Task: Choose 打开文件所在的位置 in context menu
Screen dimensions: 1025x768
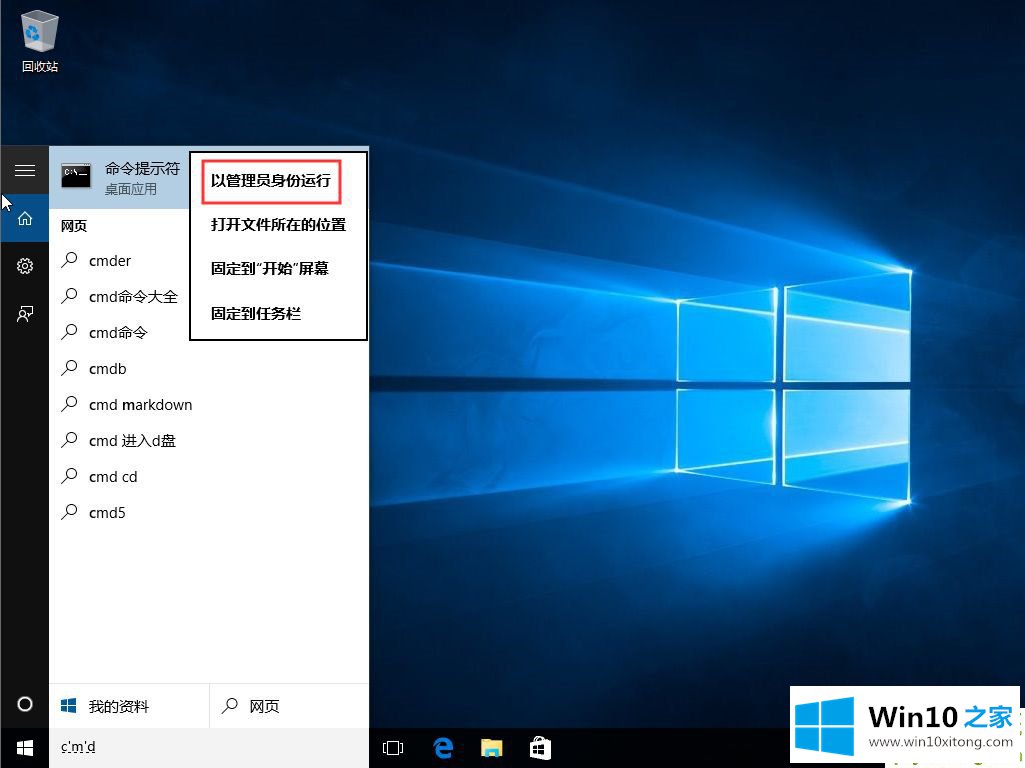Action: [x=278, y=225]
